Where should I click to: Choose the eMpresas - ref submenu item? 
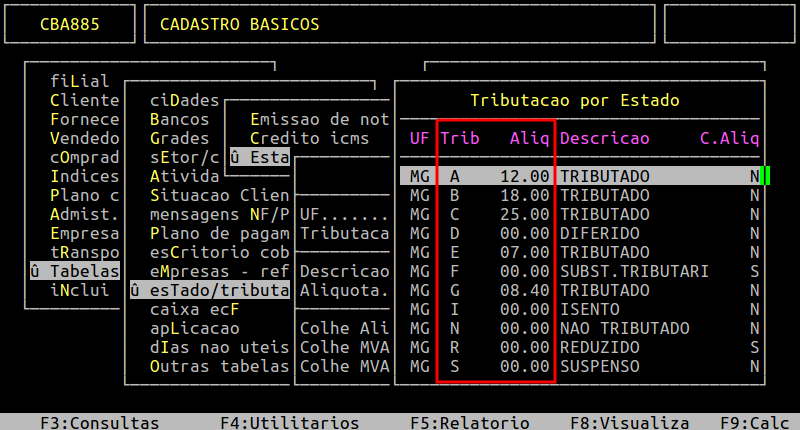coord(219,271)
